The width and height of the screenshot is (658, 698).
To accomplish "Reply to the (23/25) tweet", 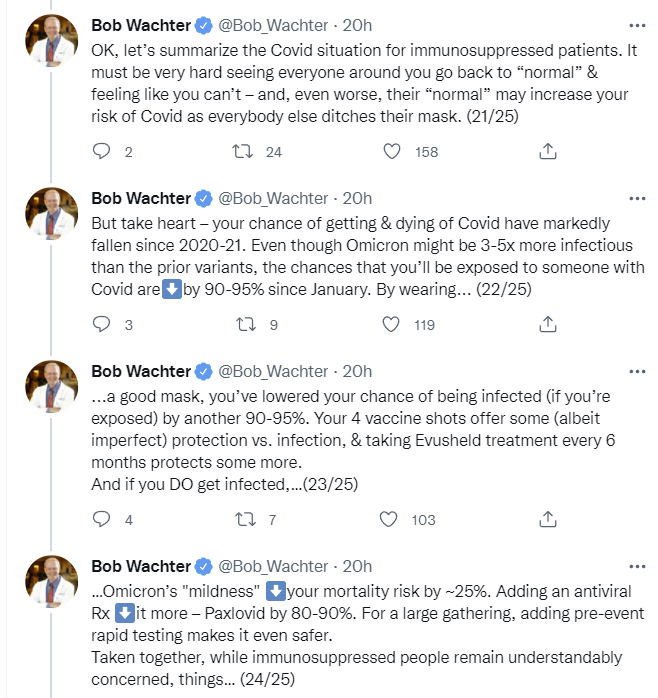I will coord(101,519).
